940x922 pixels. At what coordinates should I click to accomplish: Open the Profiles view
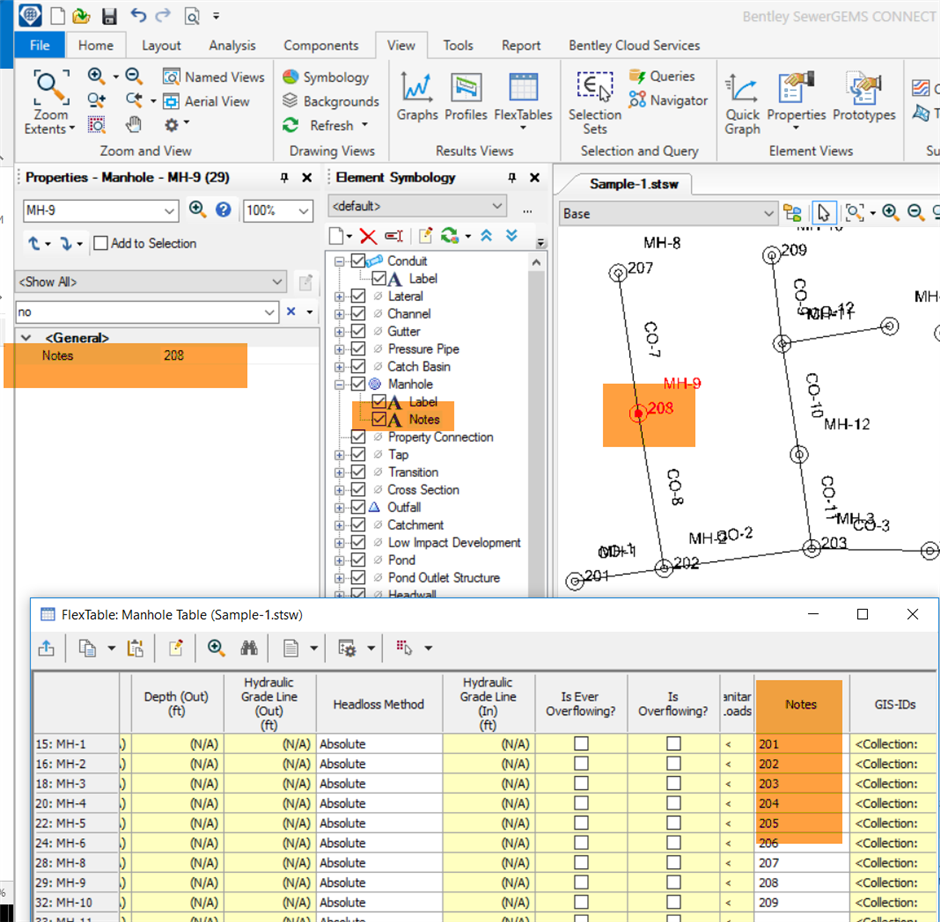(466, 96)
